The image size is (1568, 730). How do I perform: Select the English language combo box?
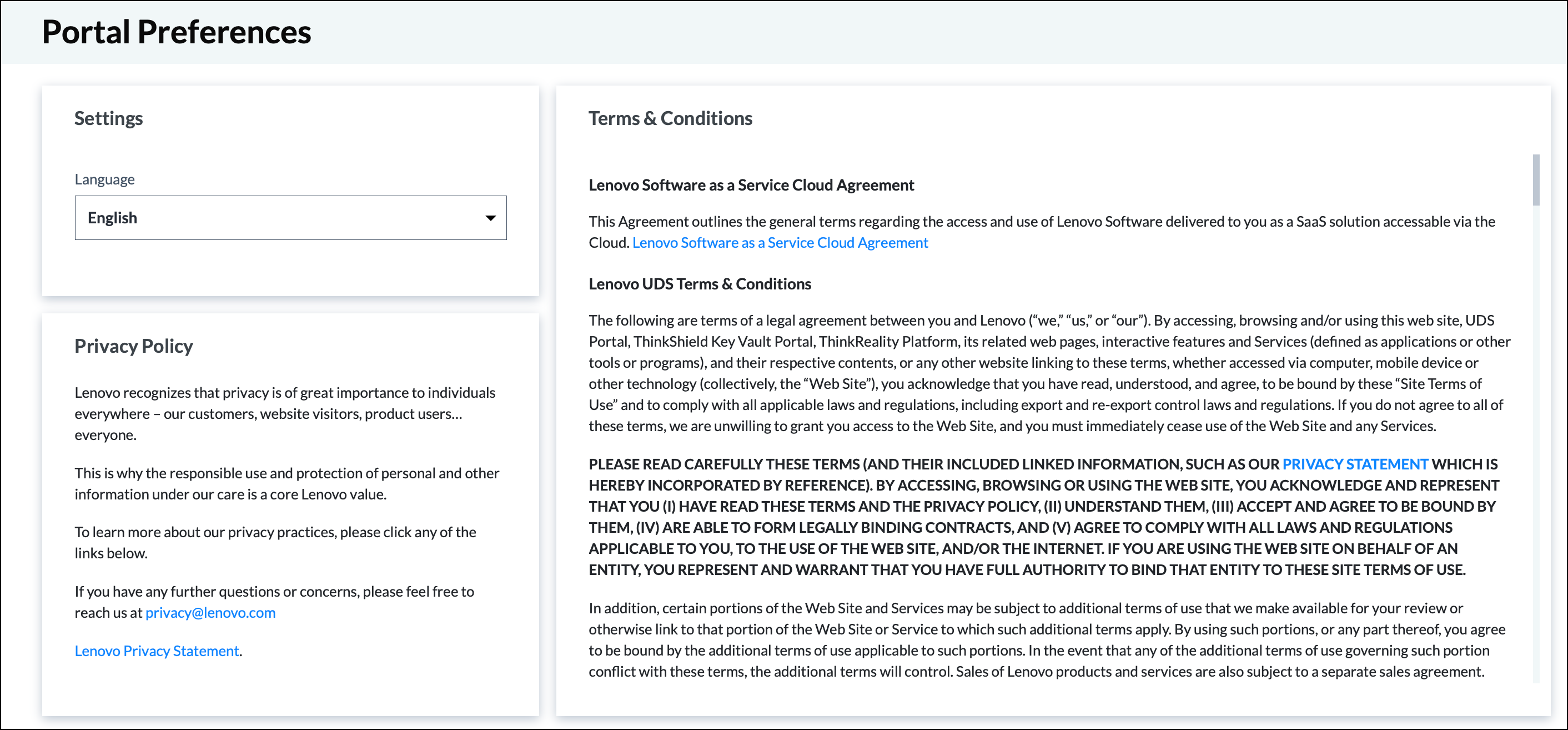pyautogui.click(x=290, y=218)
